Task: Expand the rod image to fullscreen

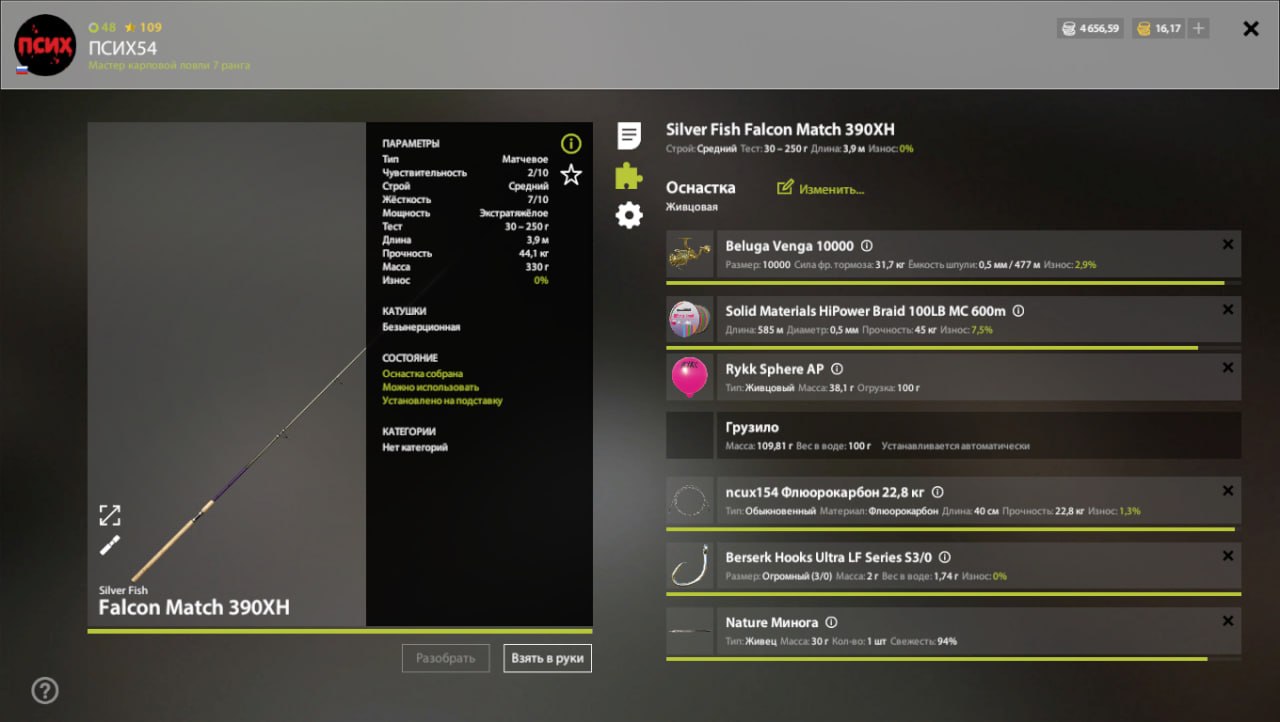Action: pyautogui.click(x=110, y=515)
